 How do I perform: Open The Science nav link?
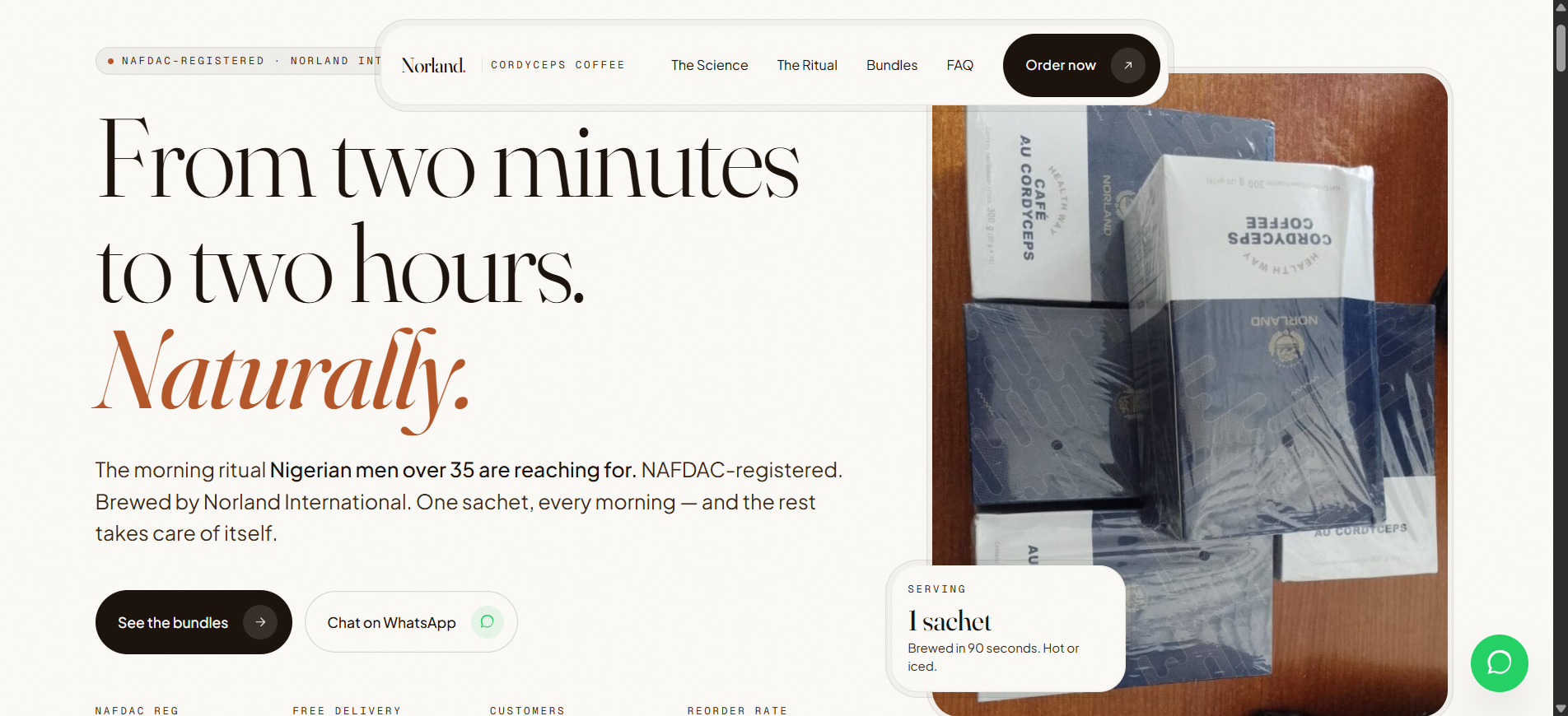(x=709, y=65)
